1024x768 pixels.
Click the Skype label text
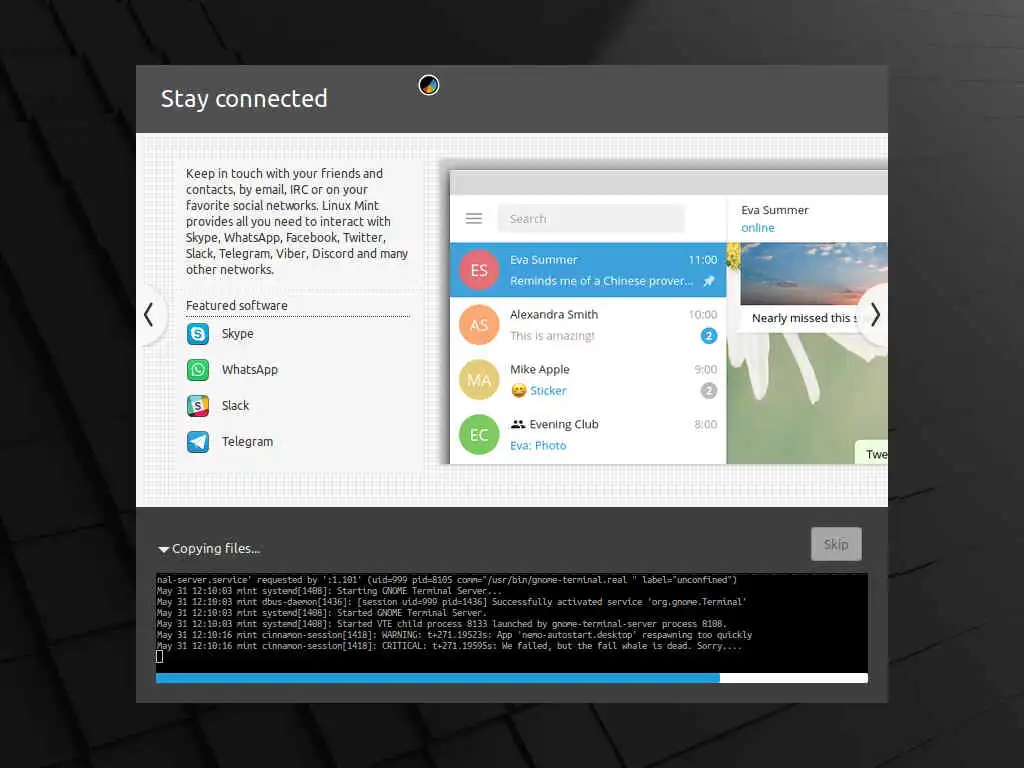click(238, 334)
